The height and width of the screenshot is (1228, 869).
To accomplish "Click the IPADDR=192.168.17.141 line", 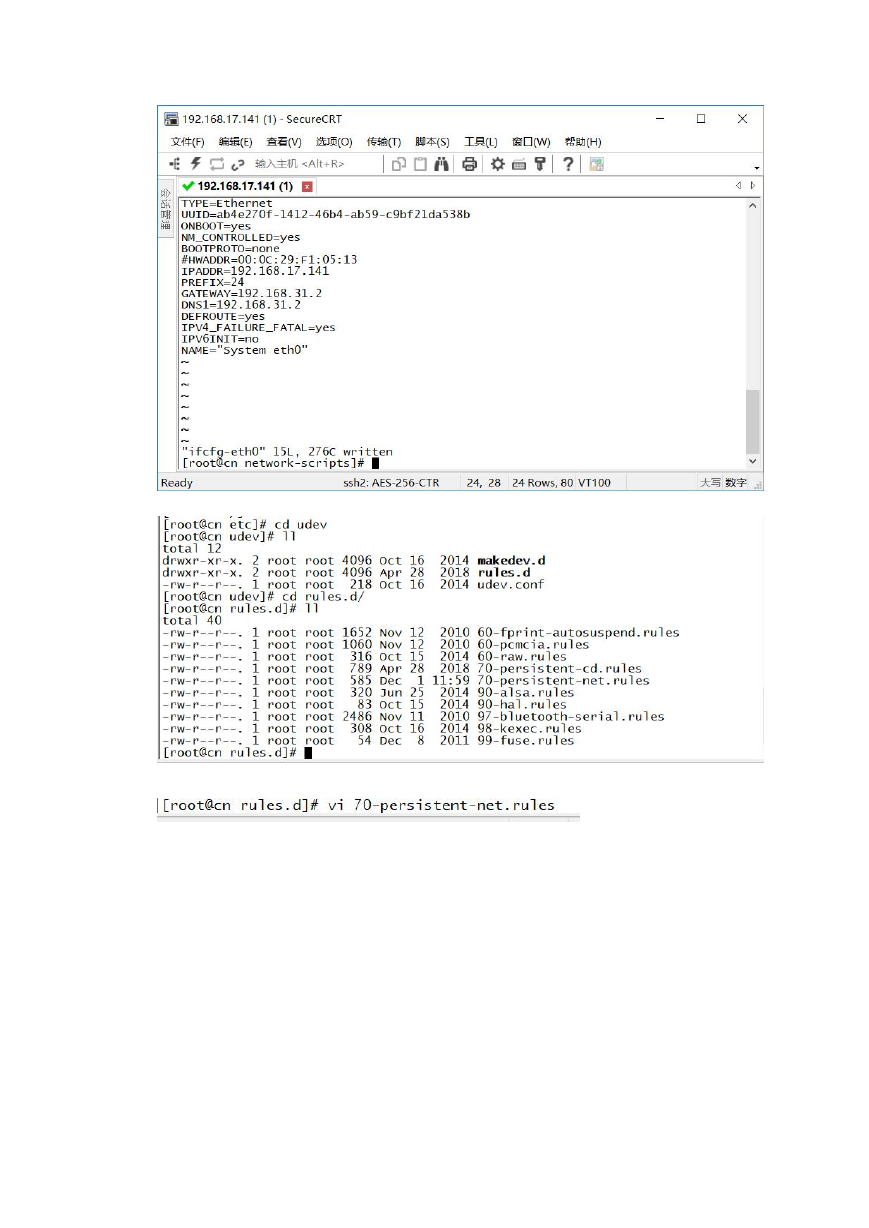I will pyautogui.click(x=255, y=271).
